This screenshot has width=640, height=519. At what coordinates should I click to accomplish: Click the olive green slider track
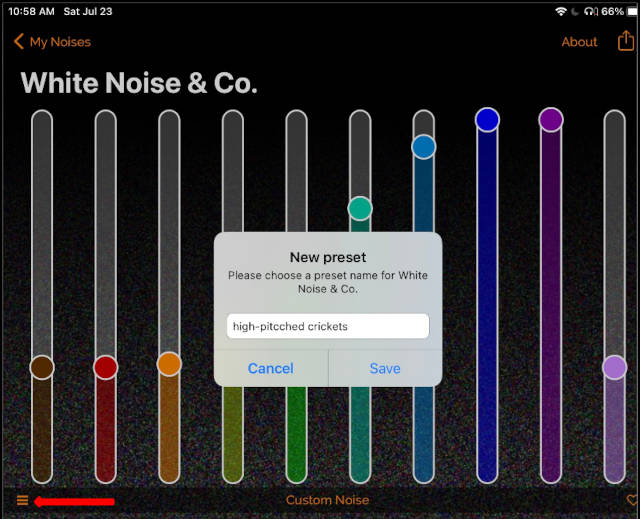[233, 434]
